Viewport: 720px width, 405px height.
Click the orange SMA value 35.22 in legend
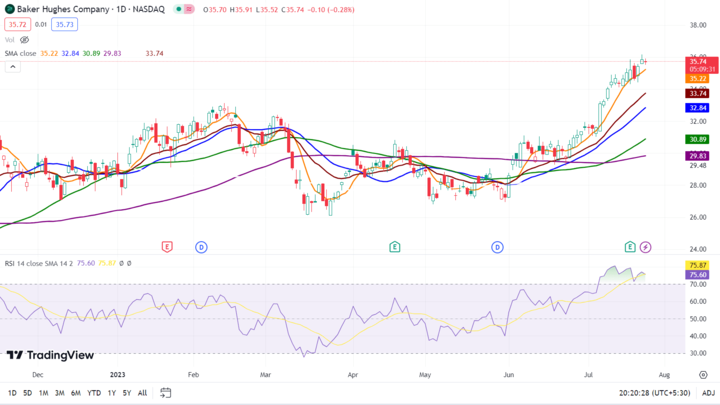[49, 54]
